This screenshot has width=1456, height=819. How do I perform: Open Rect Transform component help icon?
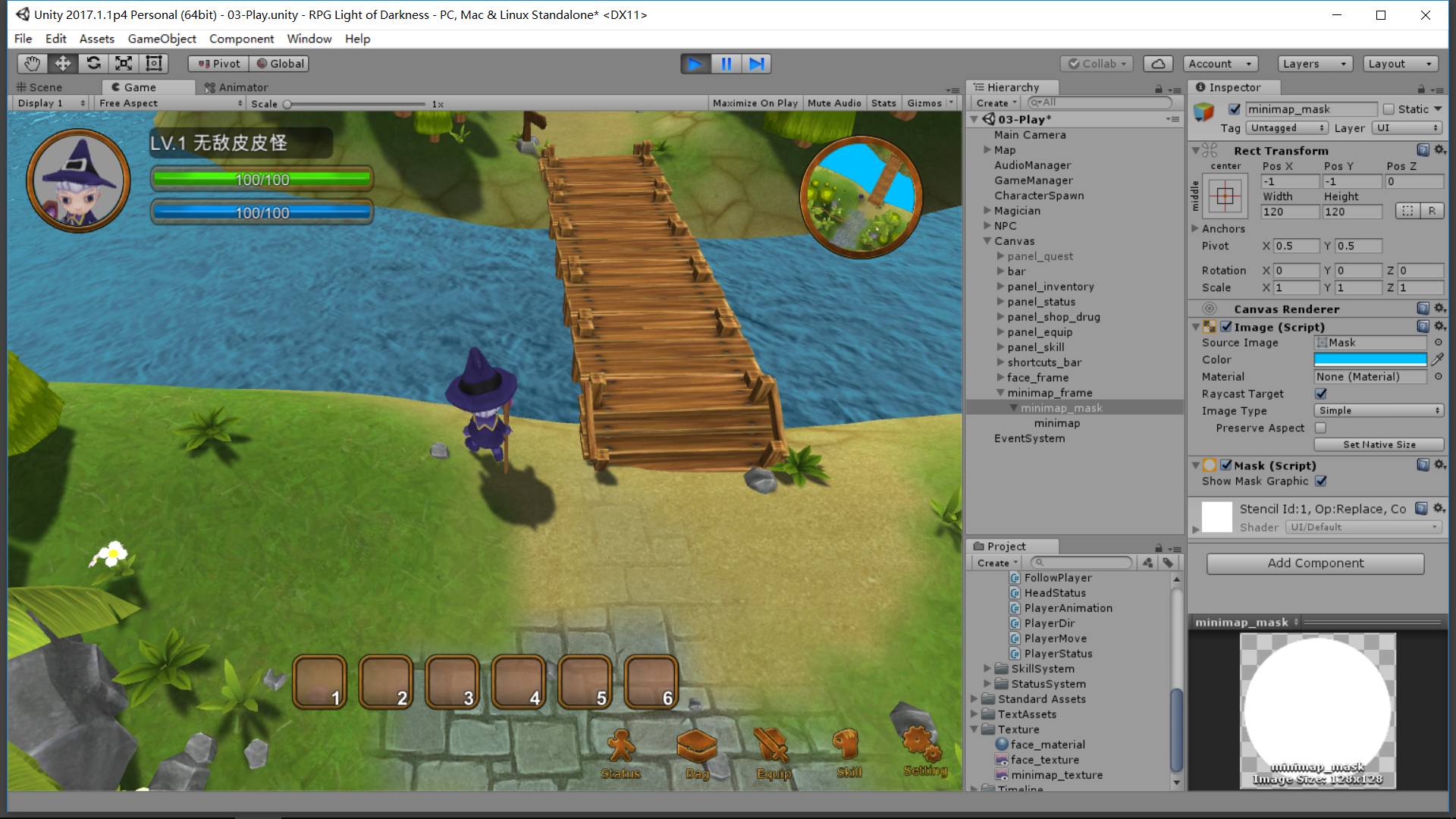click(1423, 150)
